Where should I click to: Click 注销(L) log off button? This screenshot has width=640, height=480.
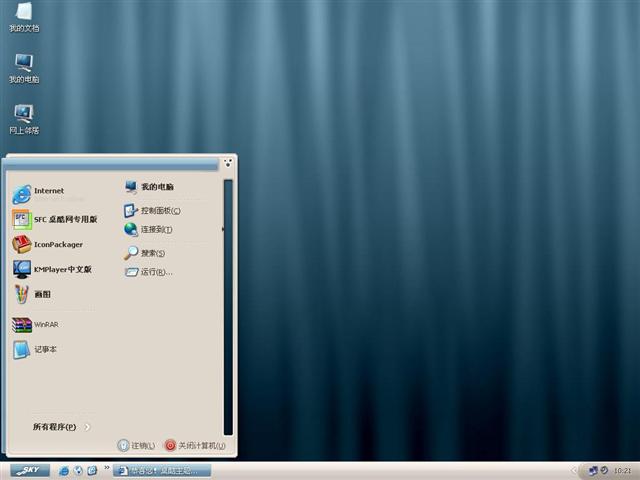tap(136, 445)
